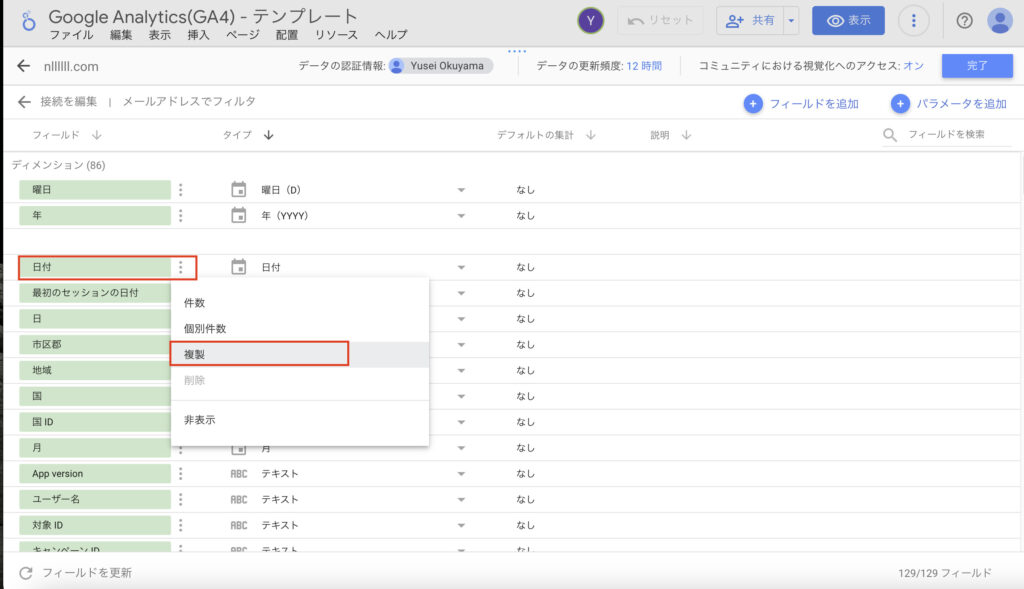The image size is (1024, 589).
Task: Click the Yusei Okuyama credentials chip
Action: [x=441, y=66]
